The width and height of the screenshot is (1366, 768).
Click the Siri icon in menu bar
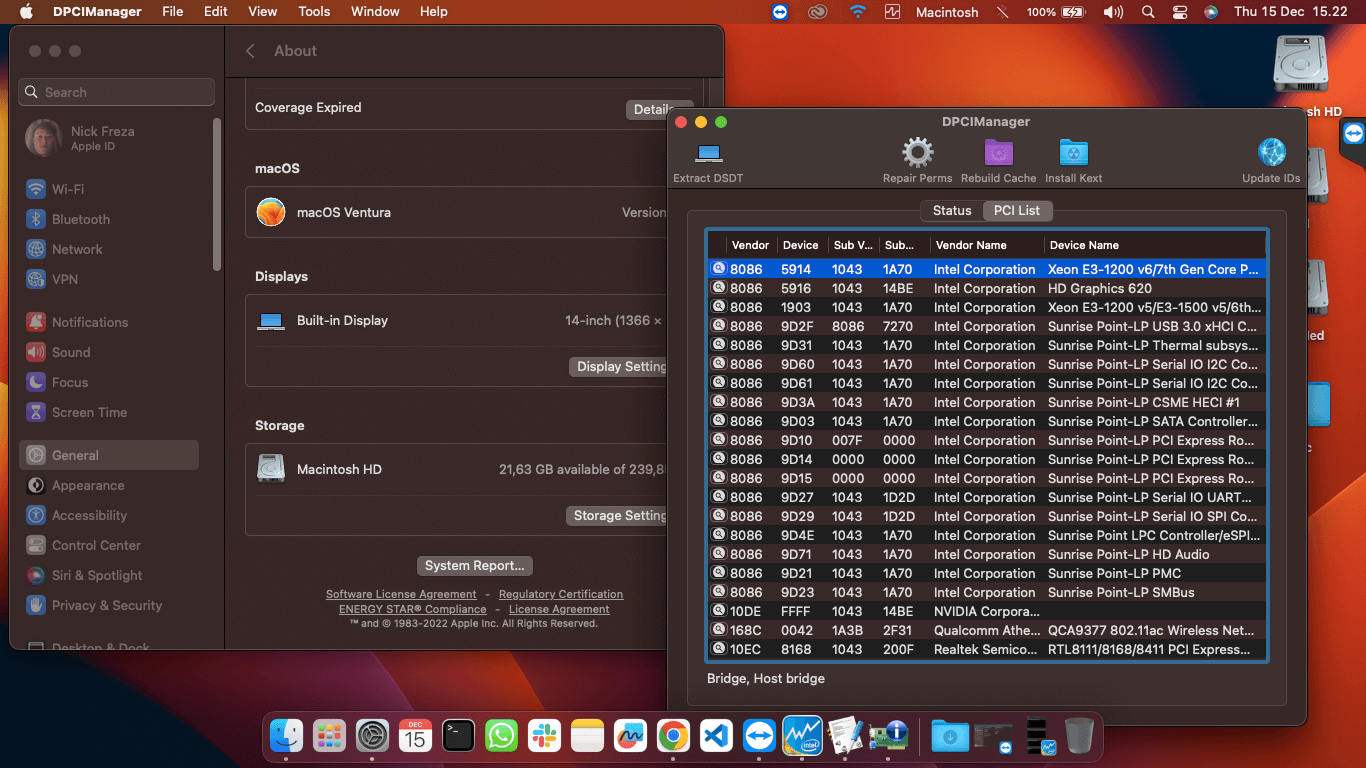click(x=1211, y=12)
